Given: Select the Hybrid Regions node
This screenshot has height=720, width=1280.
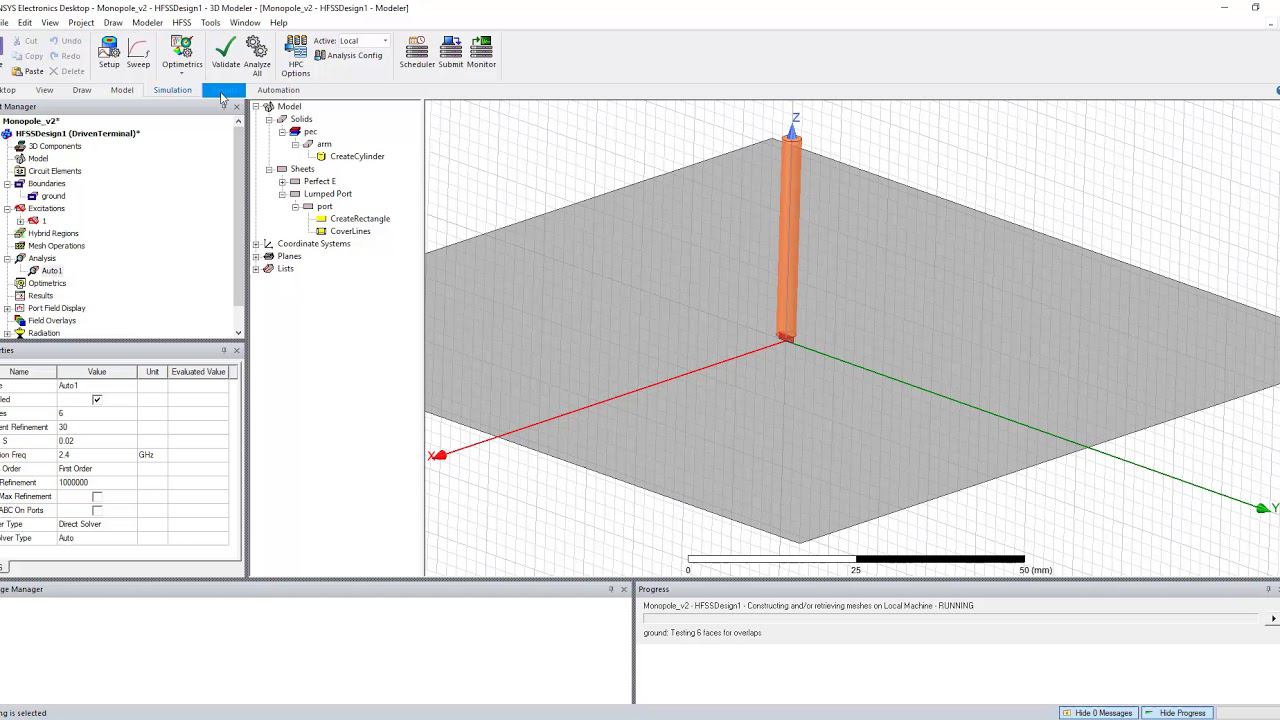Looking at the screenshot, I should point(53,233).
